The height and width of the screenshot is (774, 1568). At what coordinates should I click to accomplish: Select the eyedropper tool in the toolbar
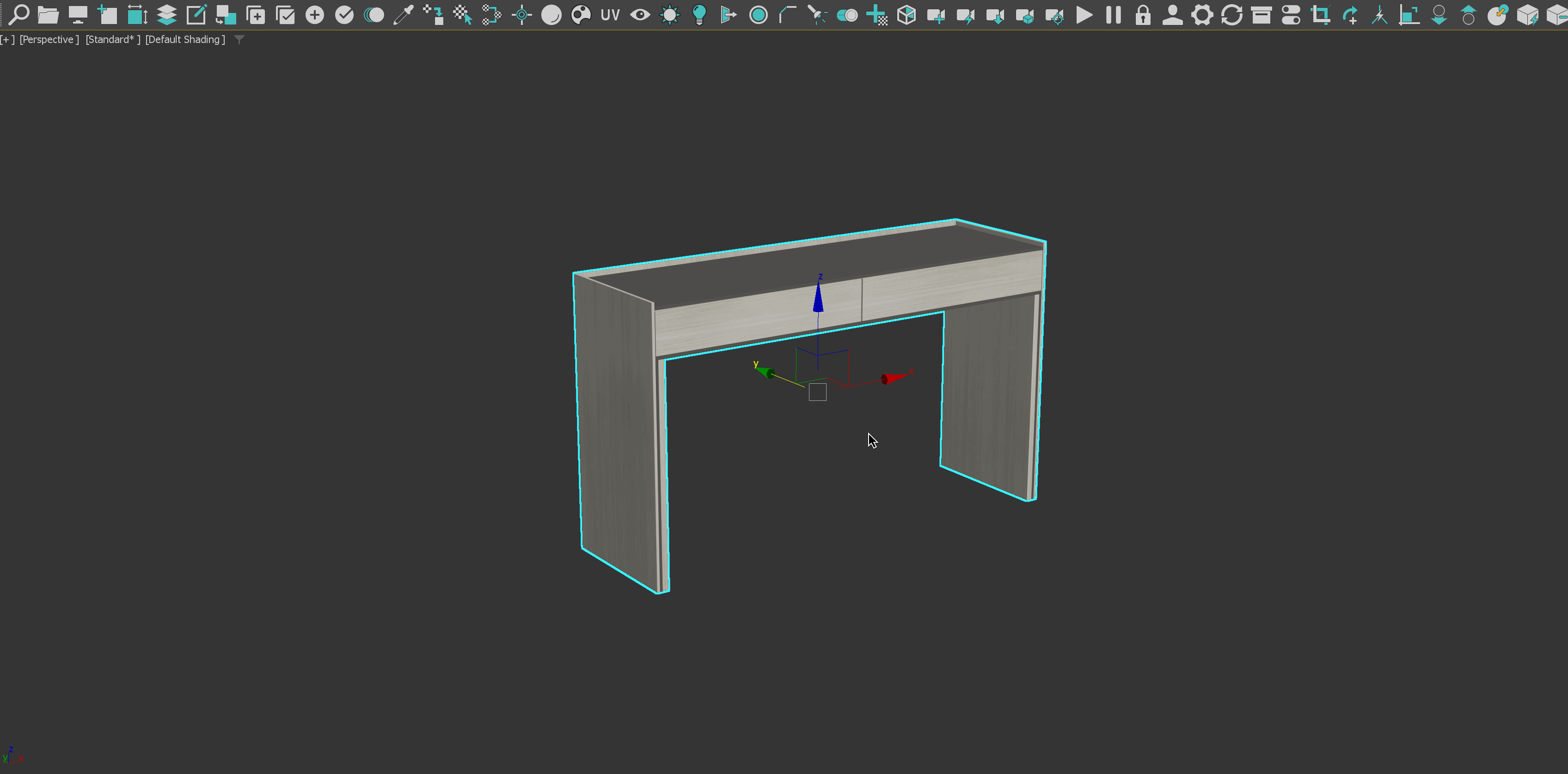point(403,15)
